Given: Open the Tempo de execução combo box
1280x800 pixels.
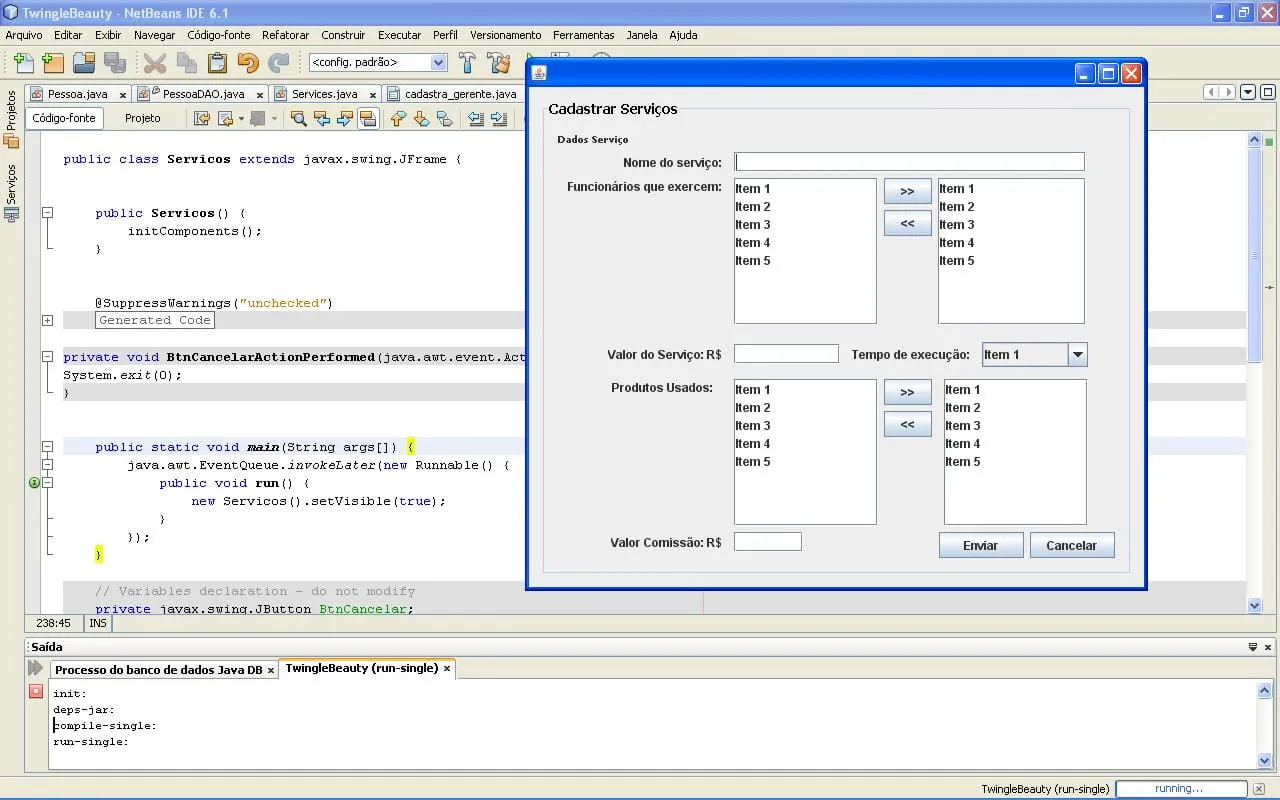Looking at the screenshot, I should pyautogui.click(x=1077, y=355).
